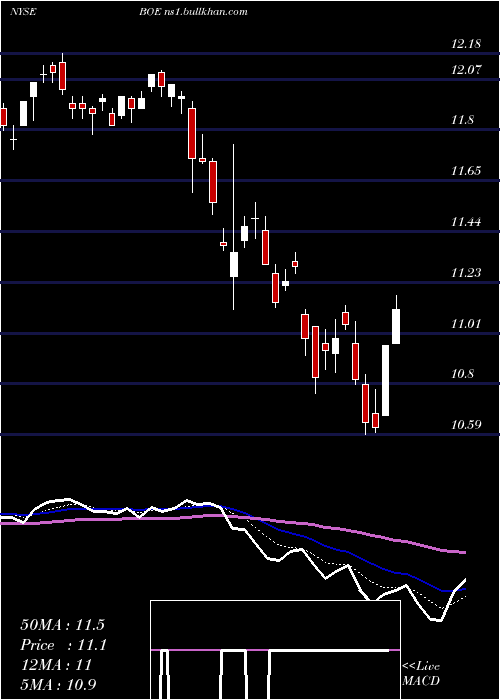The width and height of the screenshot is (500, 700).
Task: Click the large red candle crossing 11.8
Action: tap(192, 133)
